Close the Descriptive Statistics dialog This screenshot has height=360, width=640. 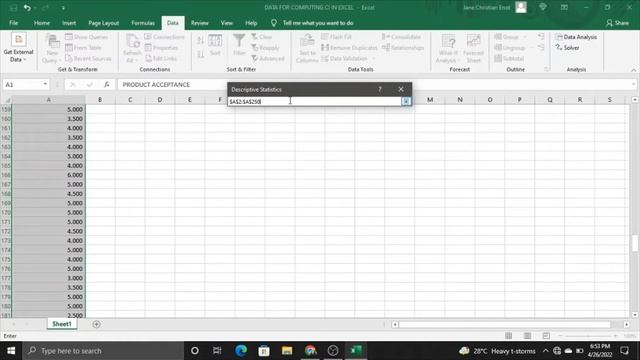point(401,89)
